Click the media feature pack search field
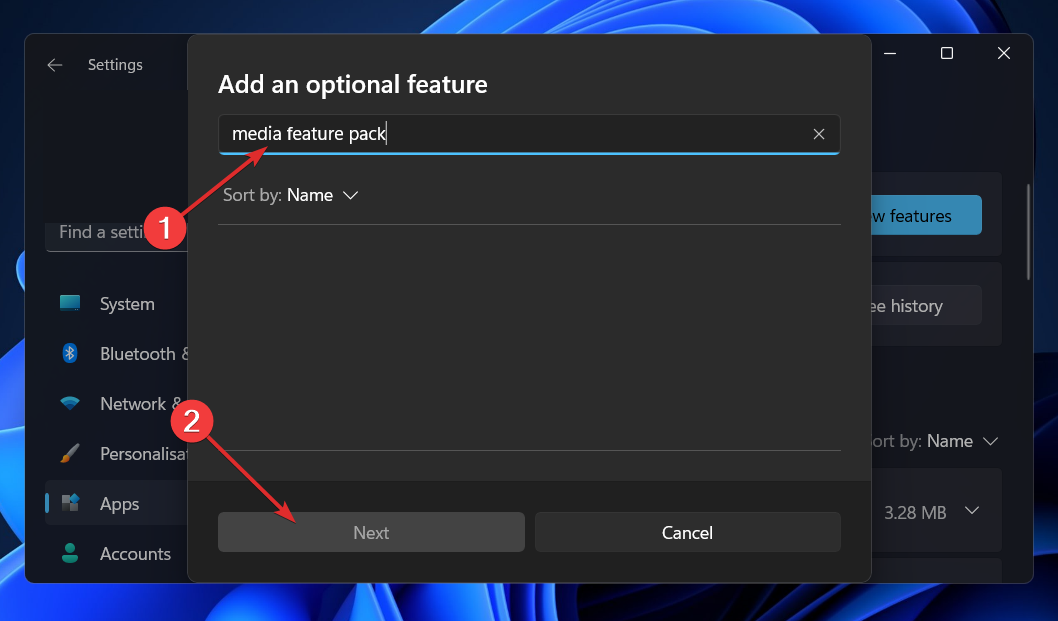This screenshot has height=621, width=1058. pos(529,134)
